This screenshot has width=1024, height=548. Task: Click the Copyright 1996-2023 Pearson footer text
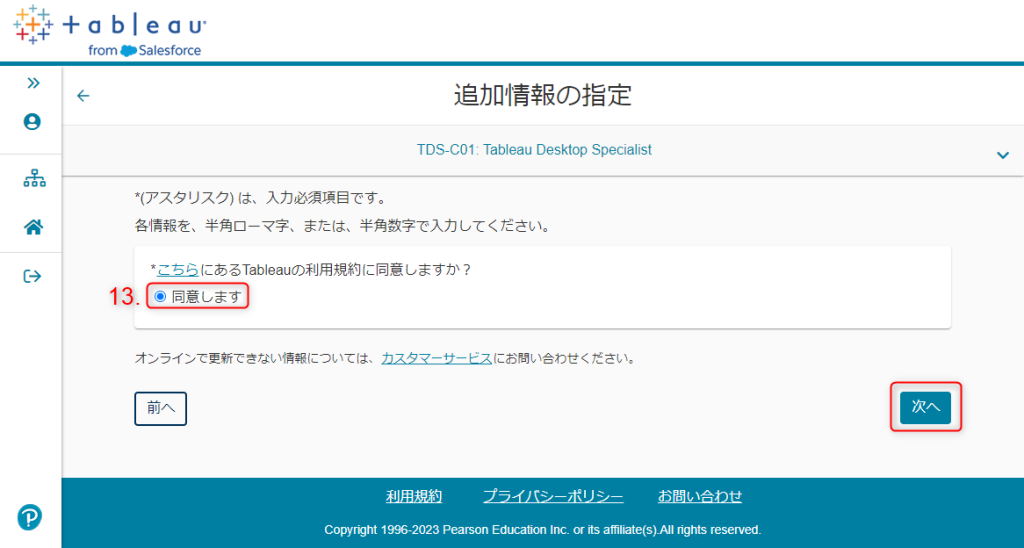coord(543,530)
